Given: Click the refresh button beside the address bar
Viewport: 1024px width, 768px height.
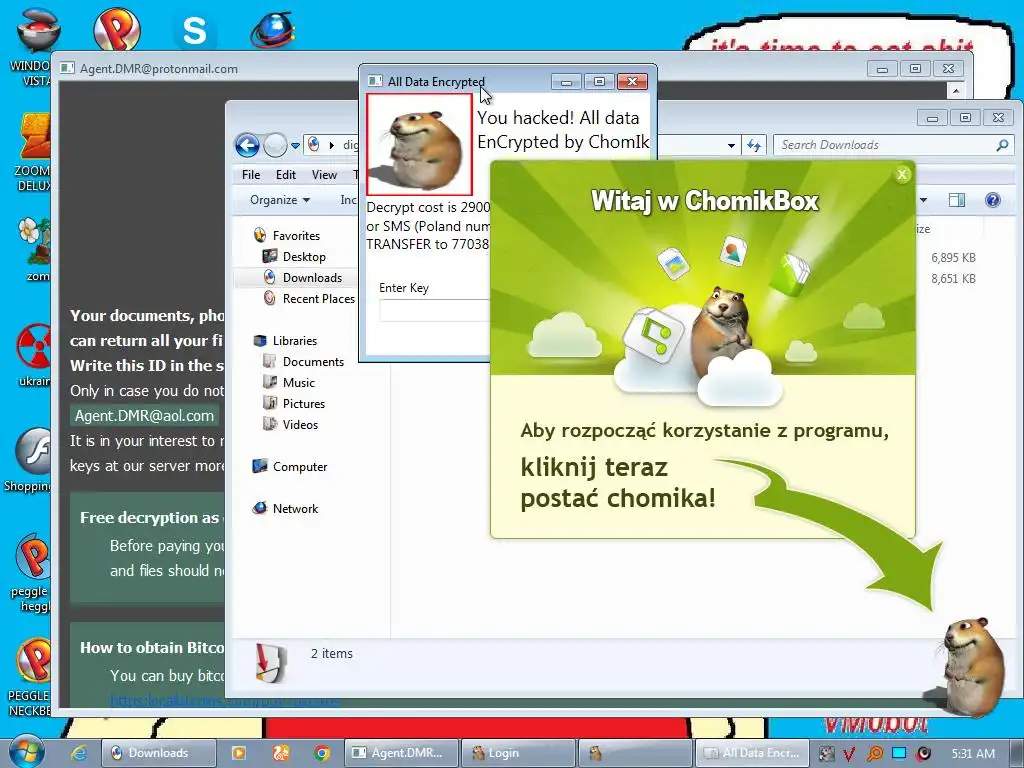Looking at the screenshot, I should point(754,145).
